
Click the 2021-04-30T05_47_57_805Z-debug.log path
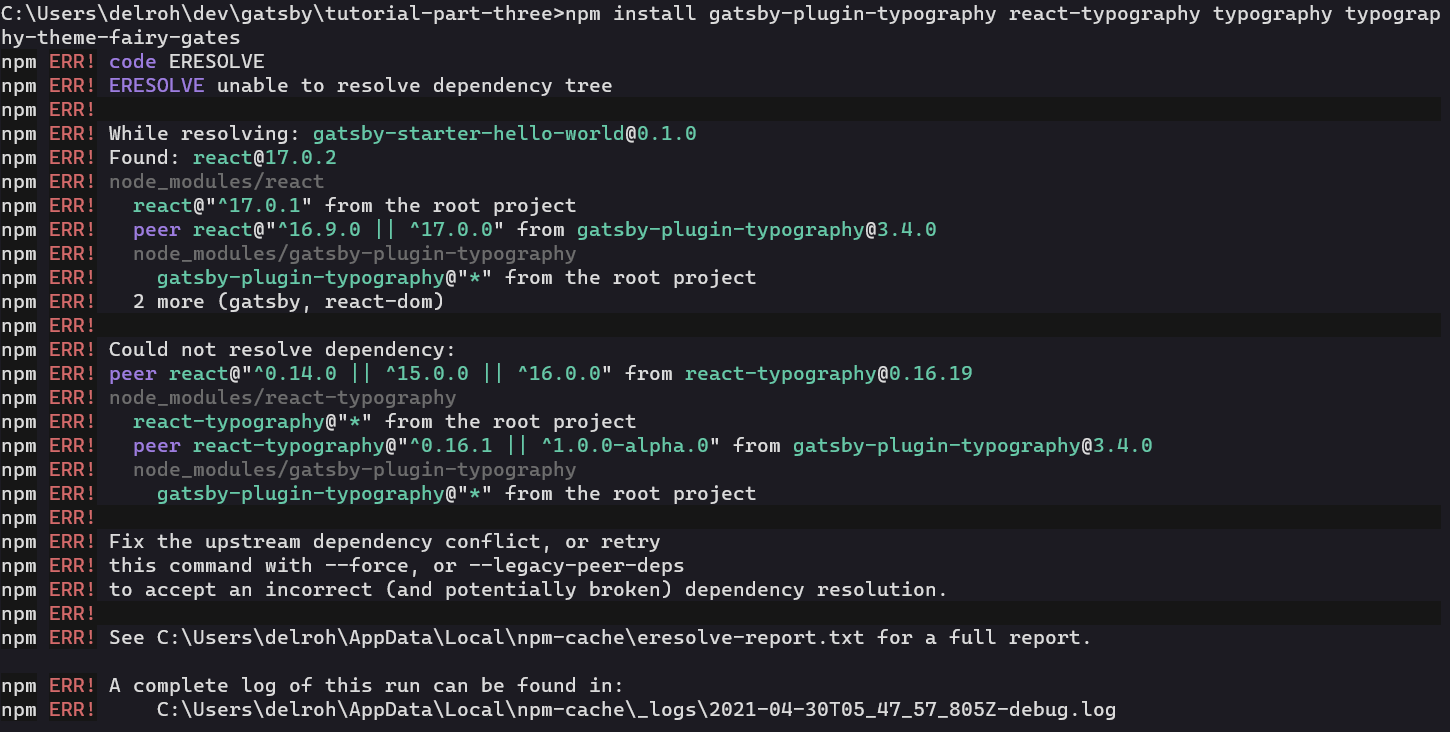pos(636,710)
